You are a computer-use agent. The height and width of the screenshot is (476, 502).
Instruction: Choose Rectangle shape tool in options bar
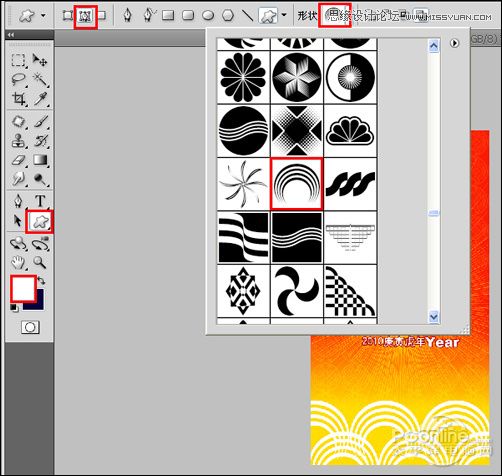[168, 15]
